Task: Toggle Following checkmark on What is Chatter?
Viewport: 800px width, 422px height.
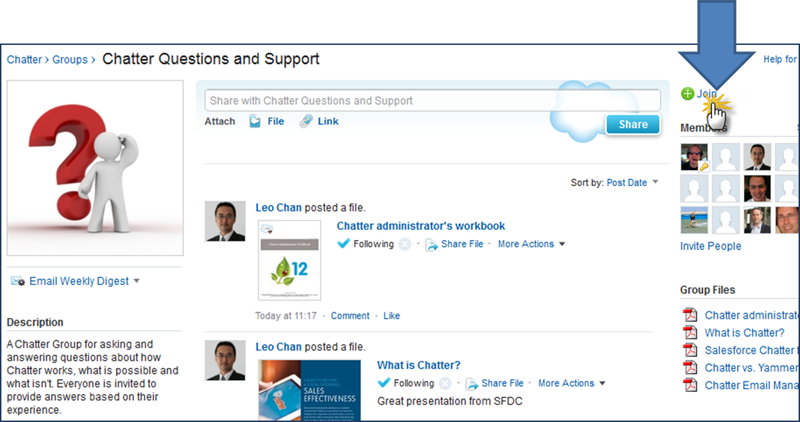Action: click(x=384, y=383)
